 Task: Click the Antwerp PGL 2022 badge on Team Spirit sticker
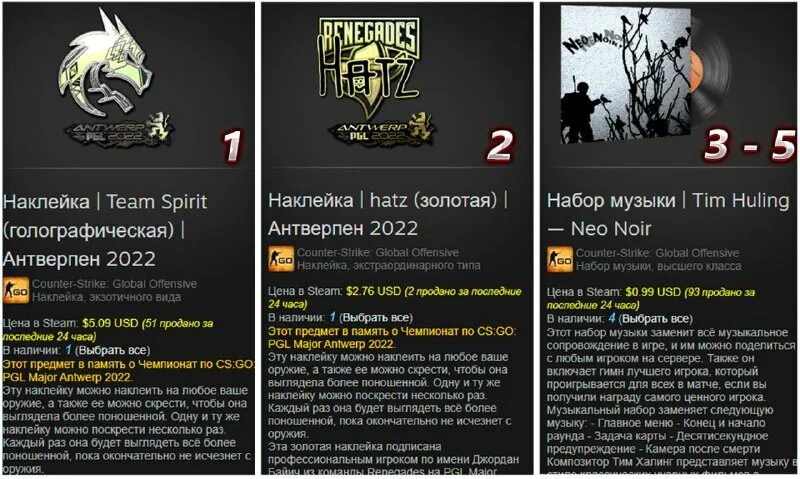click(x=120, y=131)
